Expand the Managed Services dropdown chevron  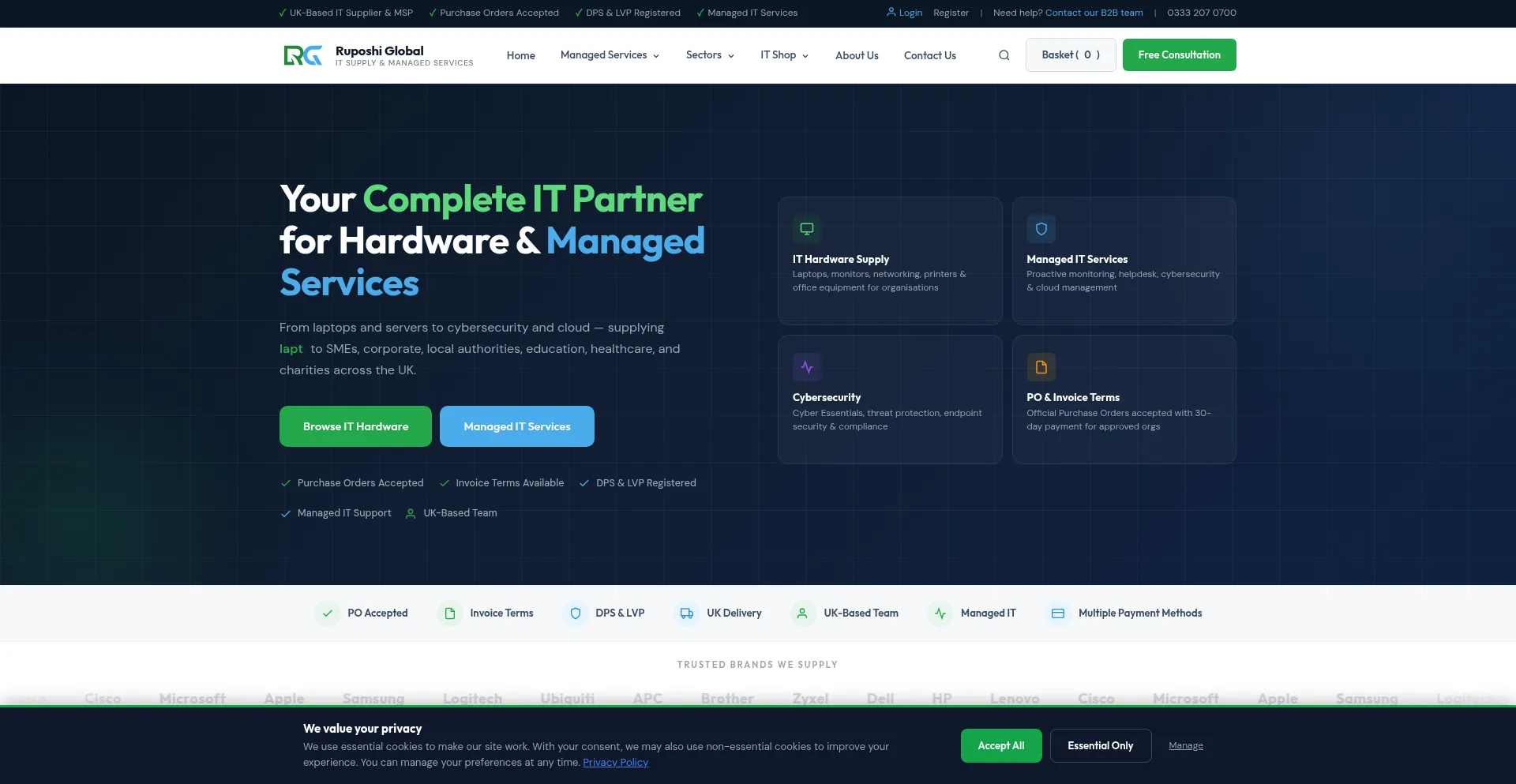pyautogui.click(x=656, y=56)
